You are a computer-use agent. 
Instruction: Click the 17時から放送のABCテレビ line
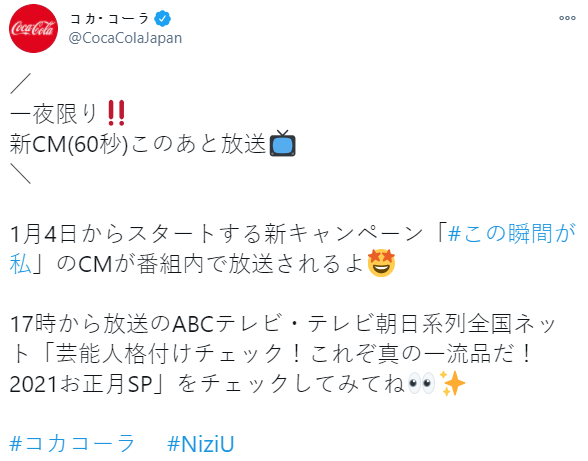(x=146, y=324)
